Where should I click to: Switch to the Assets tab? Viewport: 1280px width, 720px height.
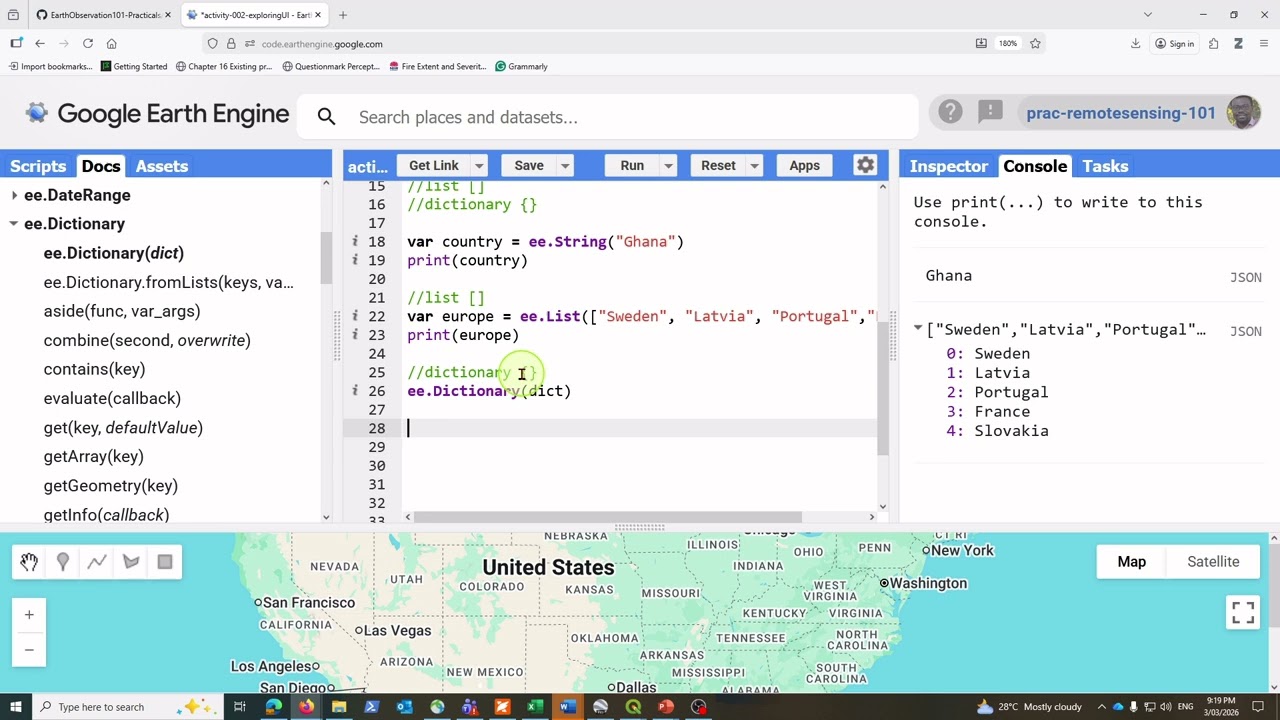pyautogui.click(x=162, y=166)
